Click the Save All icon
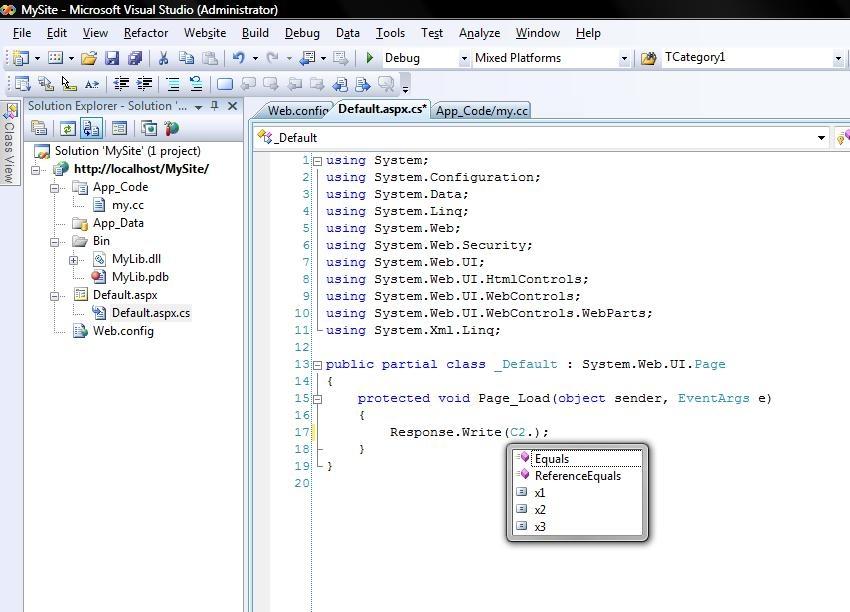Viewport: 850px width, 612px height. click(134, 58)
